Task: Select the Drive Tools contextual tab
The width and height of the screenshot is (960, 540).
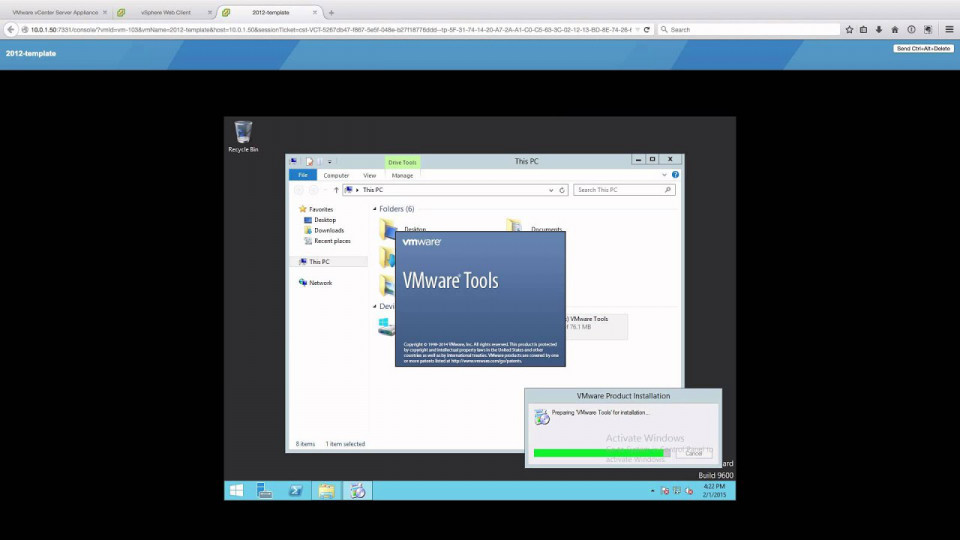Action: [x=402, y=162]
